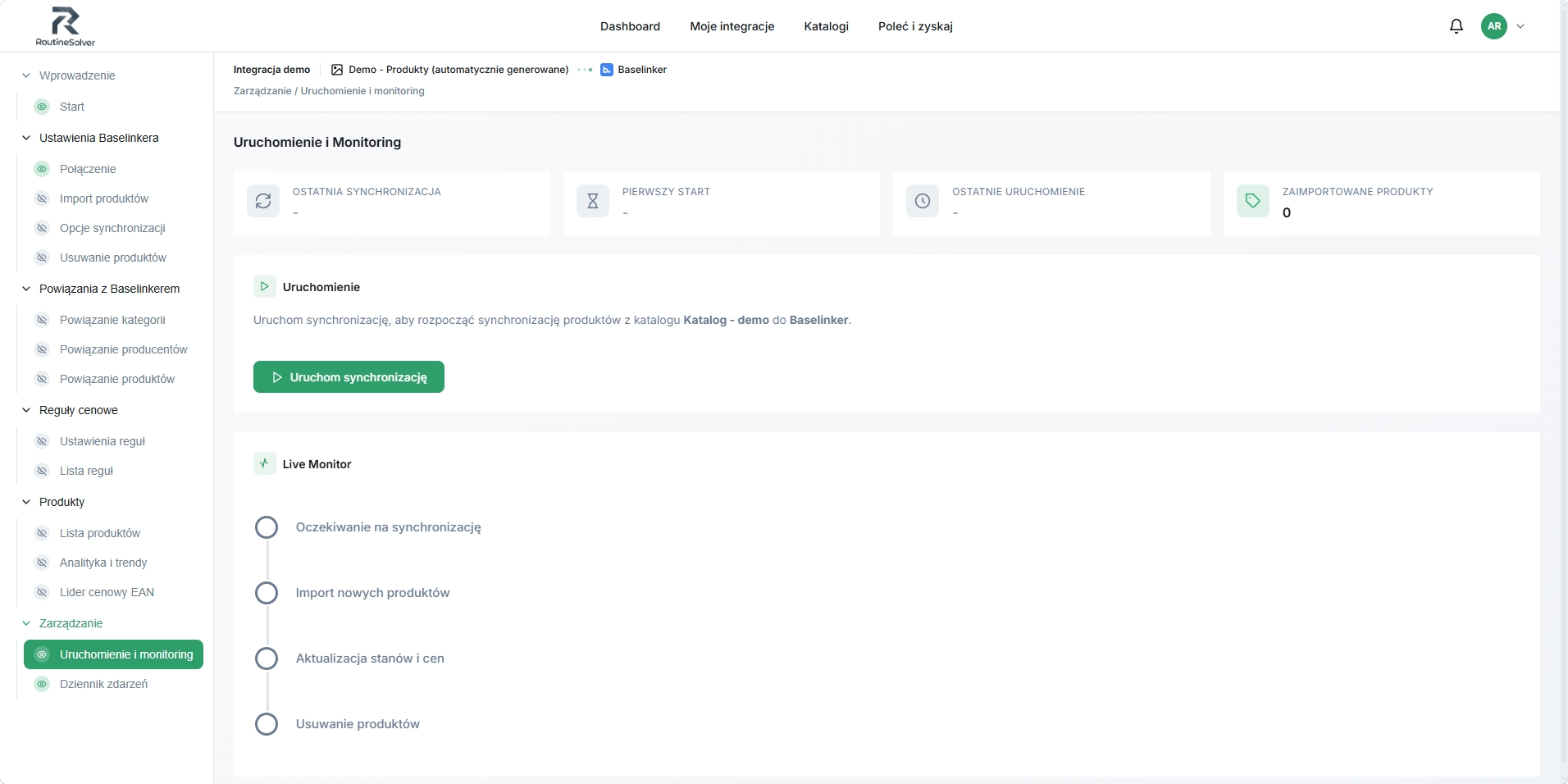
Task: Click the Uruchomienie play icon
Action: pyautogui.click(x=264, y=286)
